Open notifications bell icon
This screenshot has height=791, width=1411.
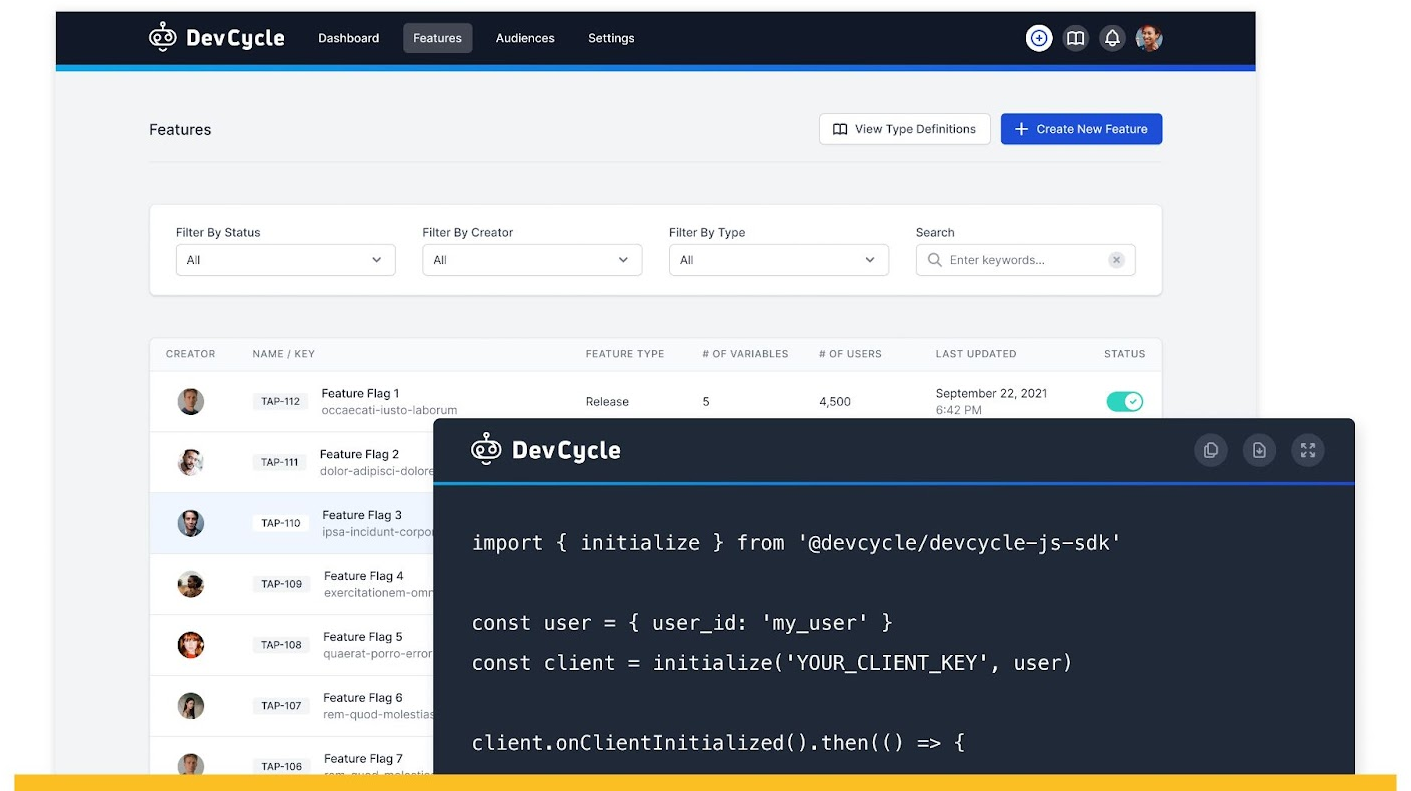click(x=1112, y=38)
